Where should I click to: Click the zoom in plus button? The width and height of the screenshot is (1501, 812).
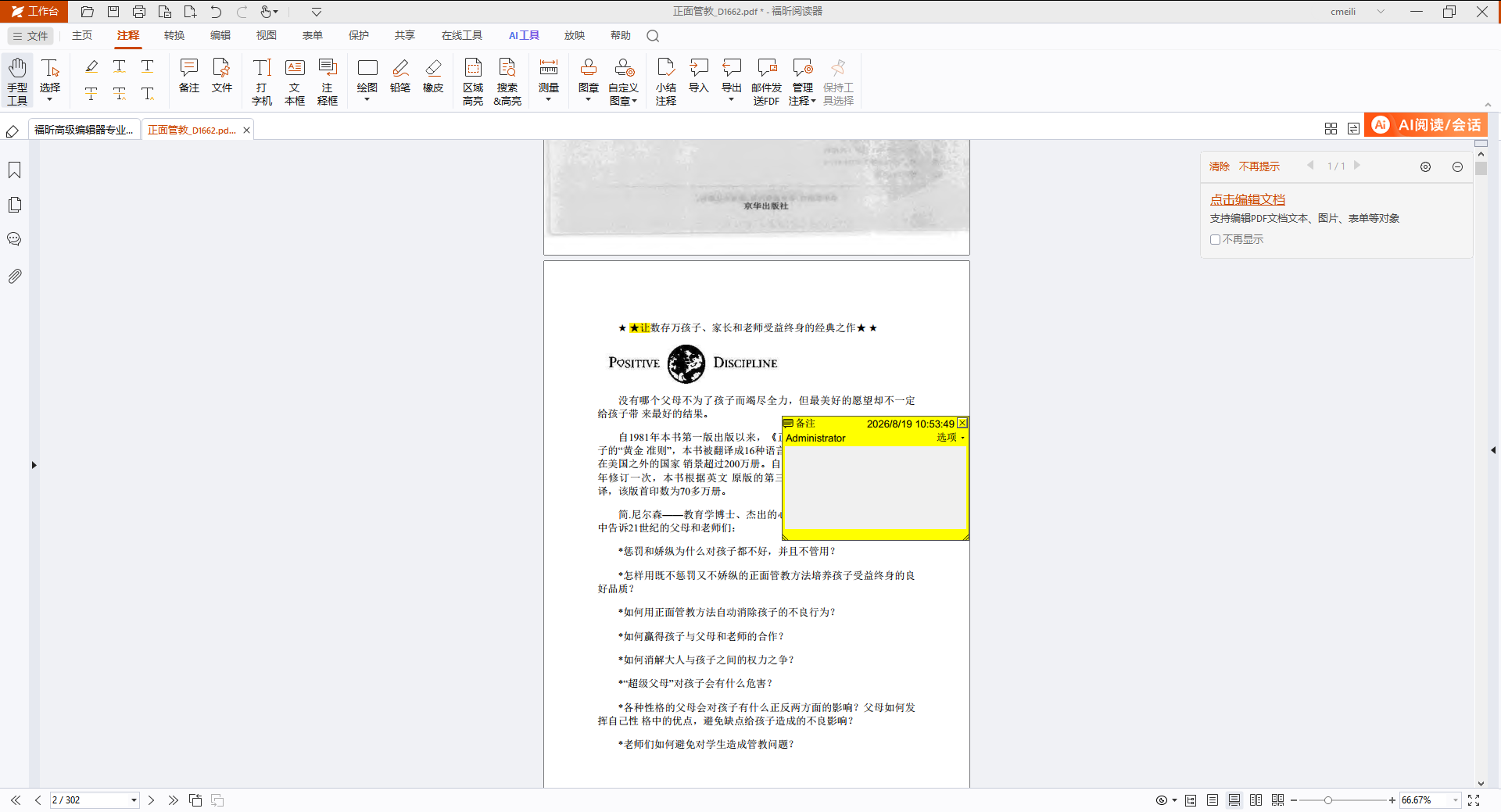coord(1392,800)
